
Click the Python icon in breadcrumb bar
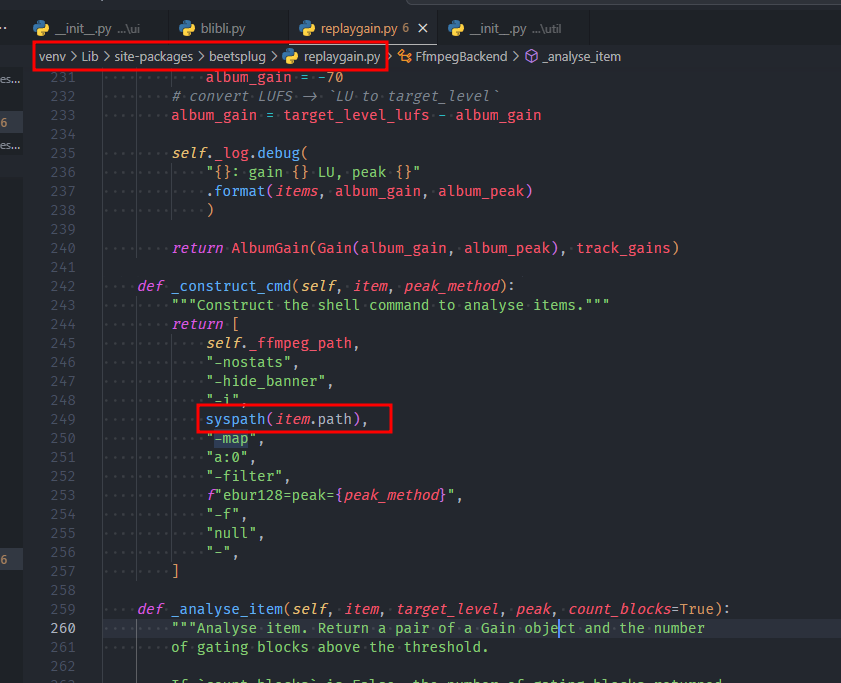tap(290, 56)
